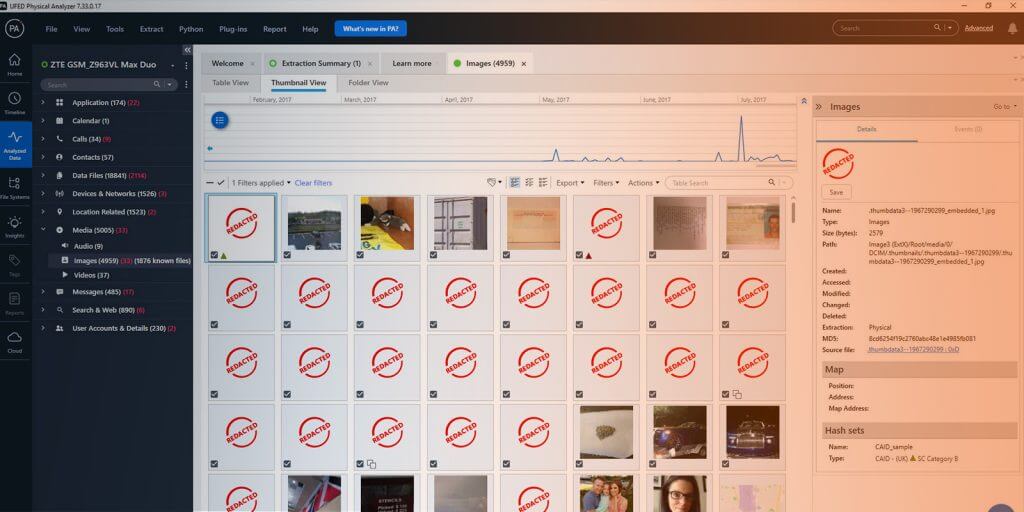
Task: Open the Insights panel icon
Action: [15, 227]
